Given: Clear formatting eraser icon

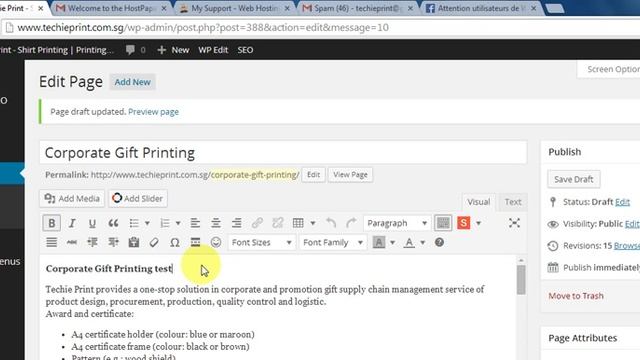Looking at the screenshot, I should [x=154, y=242].
